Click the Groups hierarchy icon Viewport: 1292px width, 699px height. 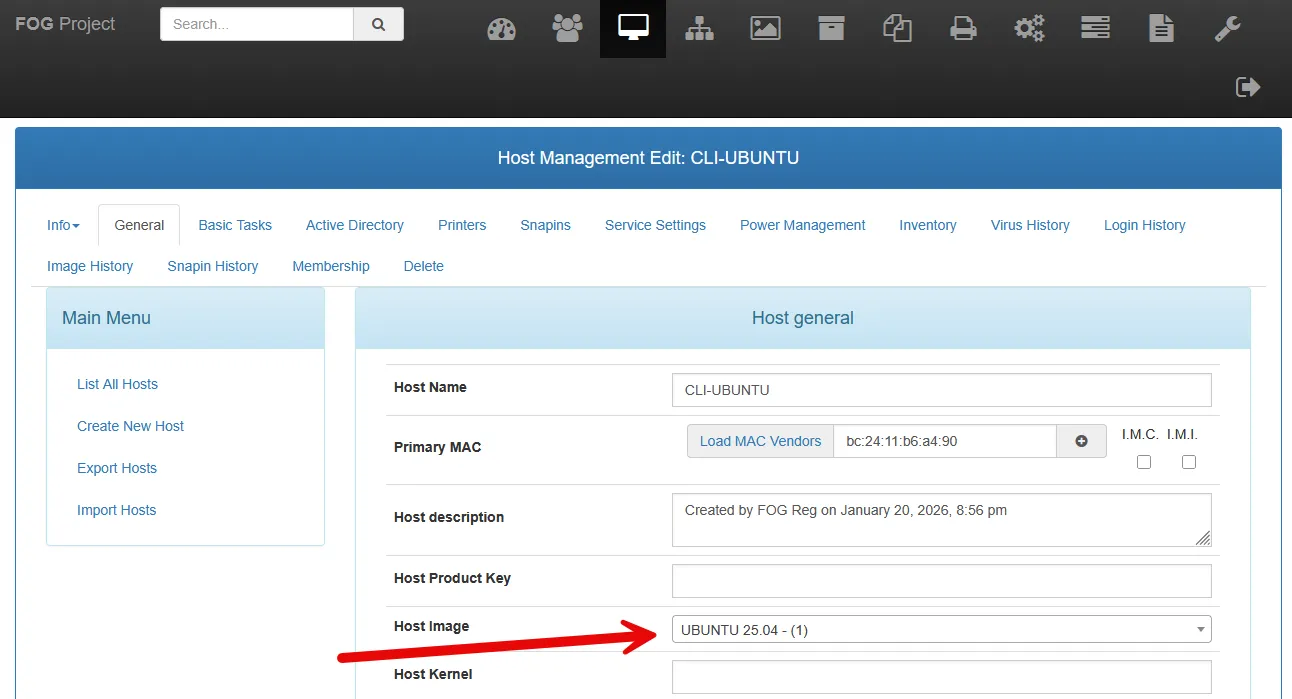[699, 29]
